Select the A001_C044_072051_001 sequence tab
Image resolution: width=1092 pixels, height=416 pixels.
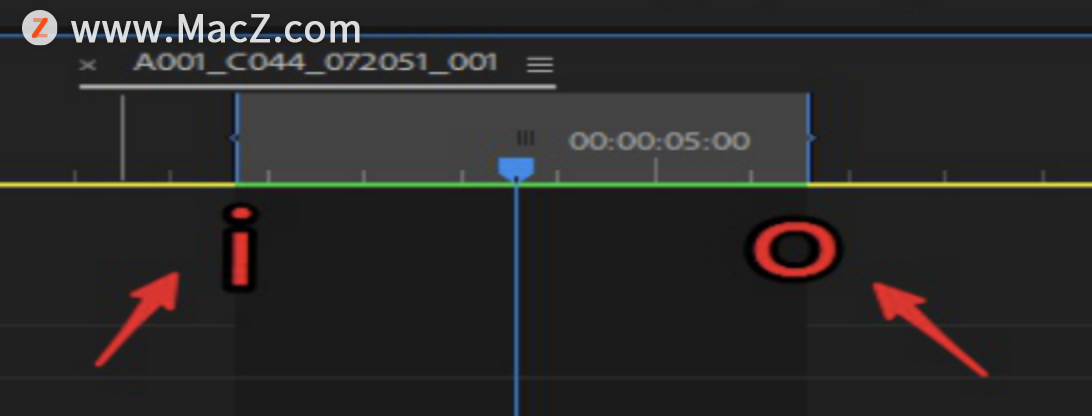(315, 62)
